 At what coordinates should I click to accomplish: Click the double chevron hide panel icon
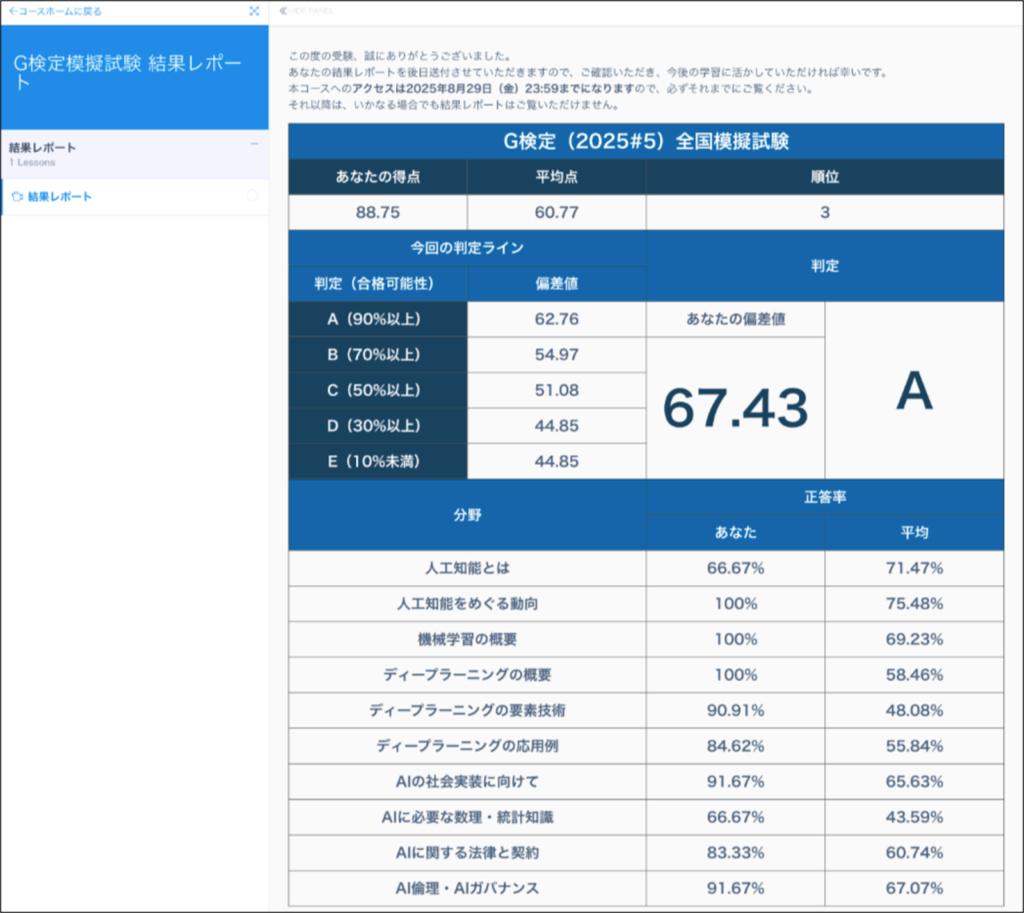pyautogui.click(x=283, y=11)
